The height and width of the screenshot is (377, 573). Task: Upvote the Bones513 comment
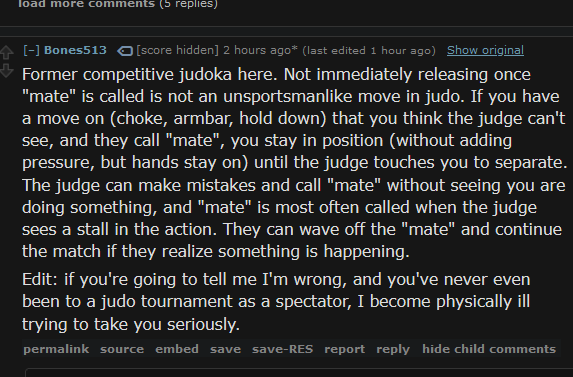pos(7,52)
